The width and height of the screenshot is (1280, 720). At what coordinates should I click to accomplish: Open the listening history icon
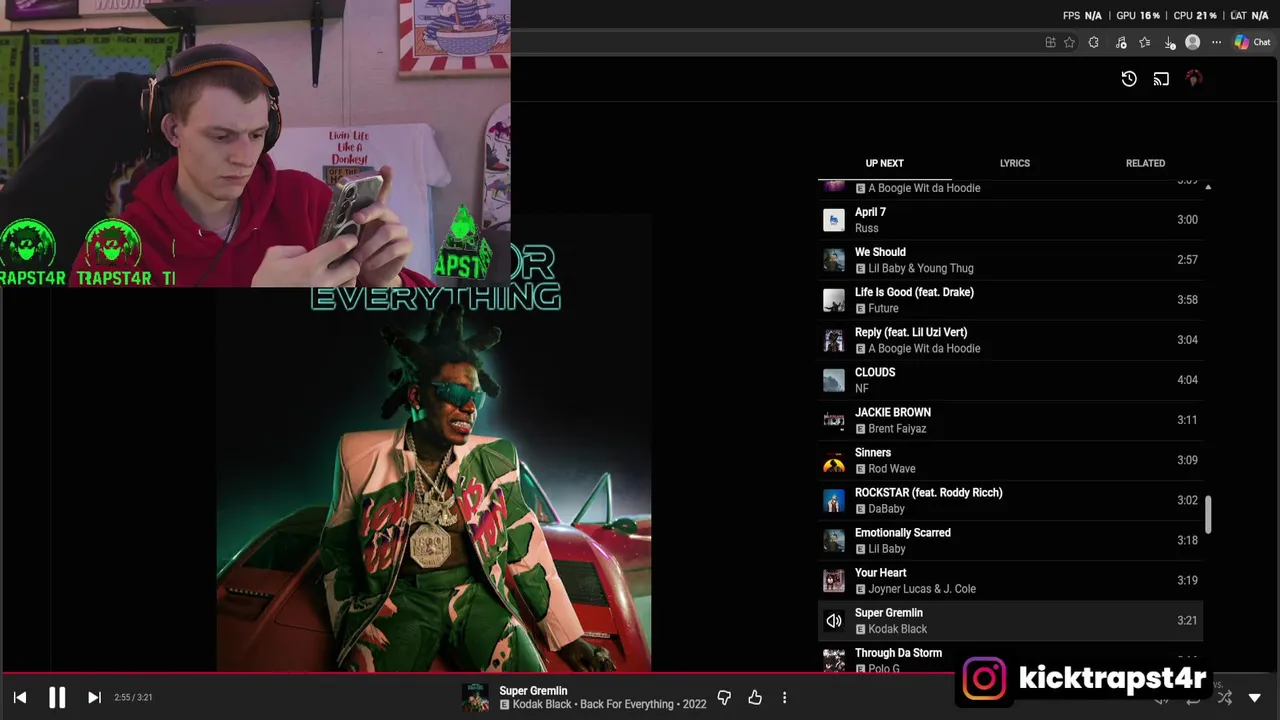click(x=1129, y=79)
